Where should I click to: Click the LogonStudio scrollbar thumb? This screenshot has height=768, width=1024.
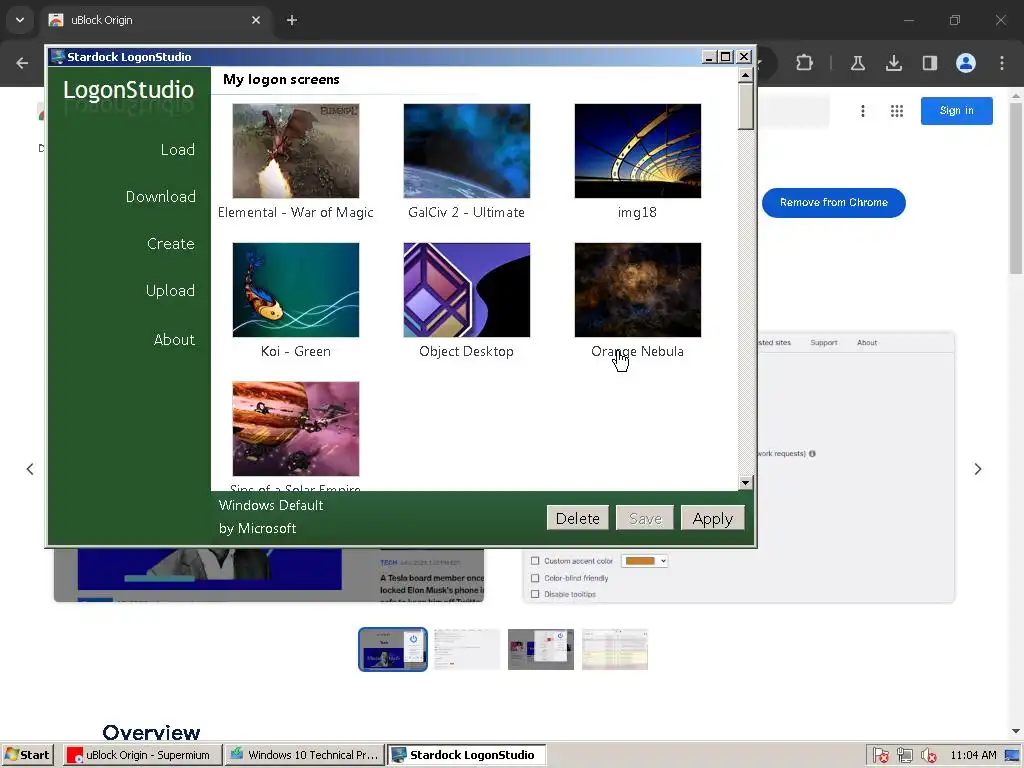pyautogui.click(x=745, y=106)
